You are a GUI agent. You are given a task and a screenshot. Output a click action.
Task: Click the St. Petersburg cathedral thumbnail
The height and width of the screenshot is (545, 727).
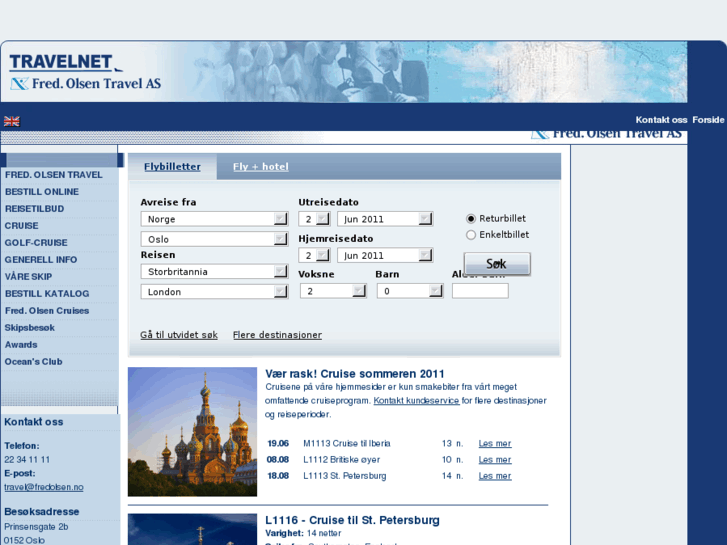[x=192, y=432]
